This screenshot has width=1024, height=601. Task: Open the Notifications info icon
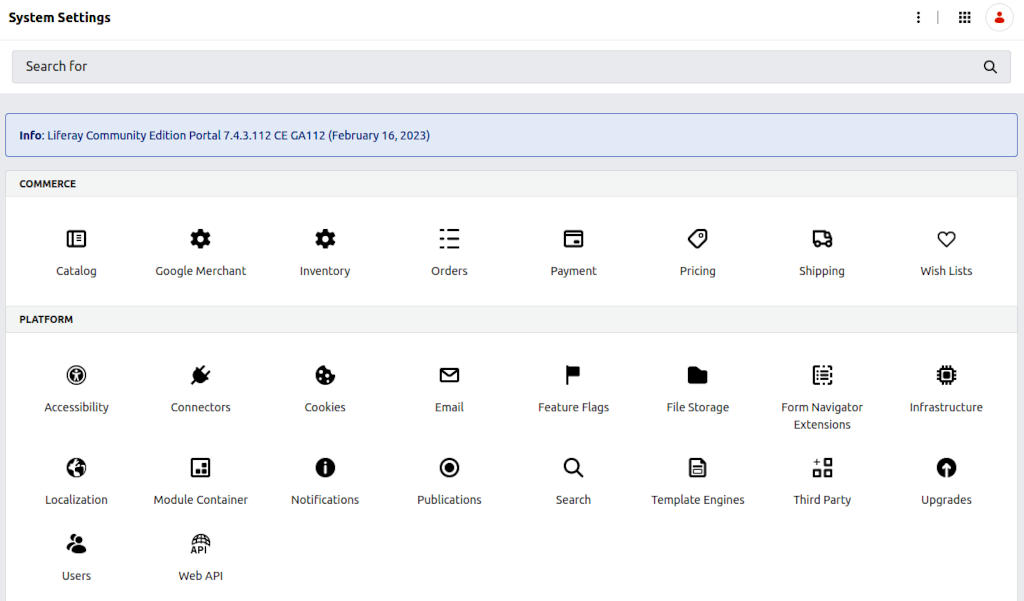(325, 468)
